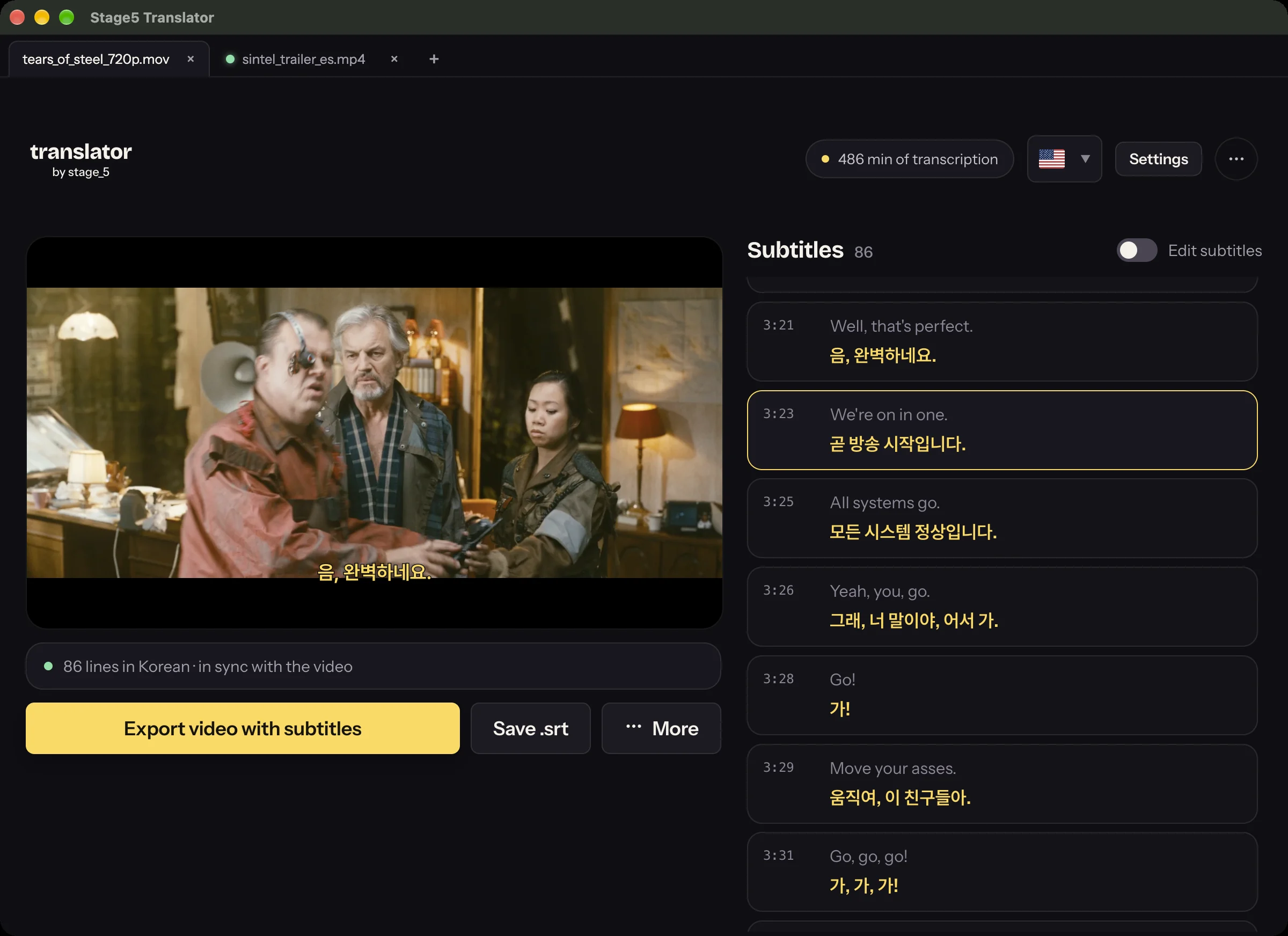Select the 3:28 'Go!' subtitle
Viewport: 1288px width, 936px height.
(x=1002, y=695)
